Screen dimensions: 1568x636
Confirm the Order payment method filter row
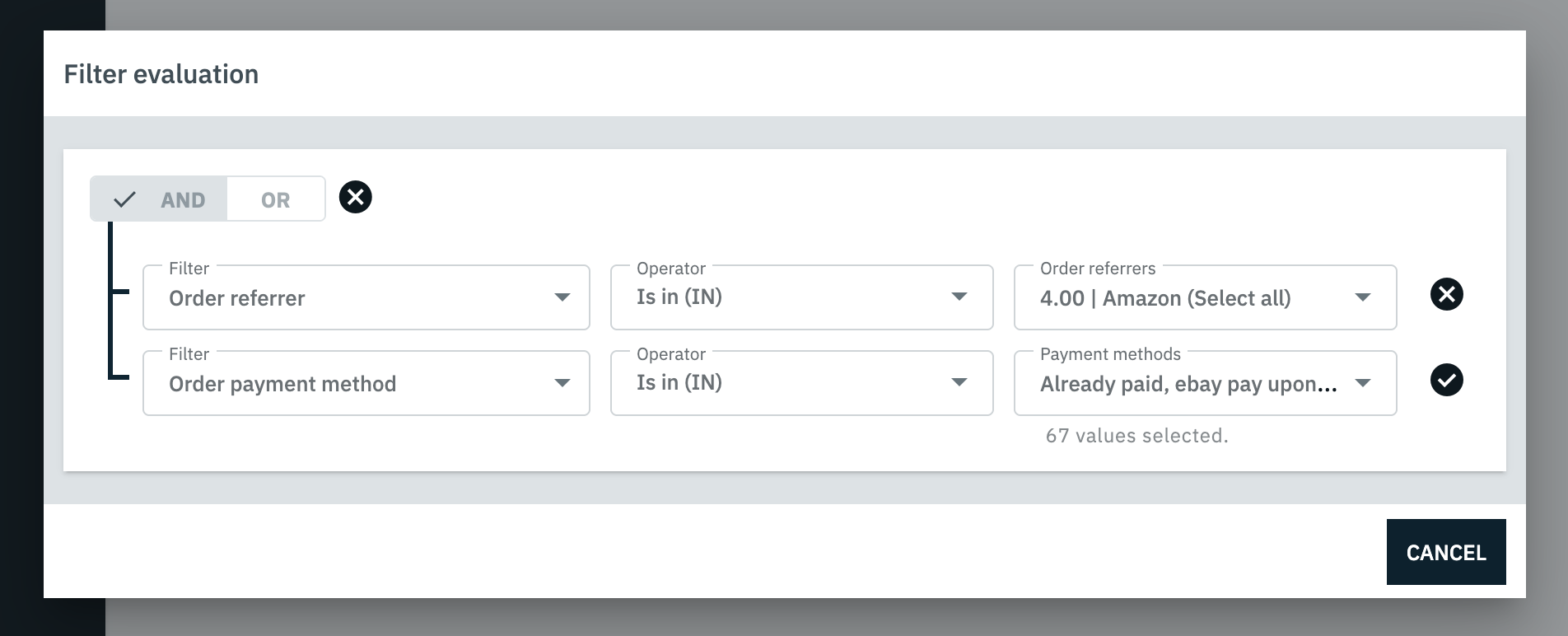point(1447,381)
